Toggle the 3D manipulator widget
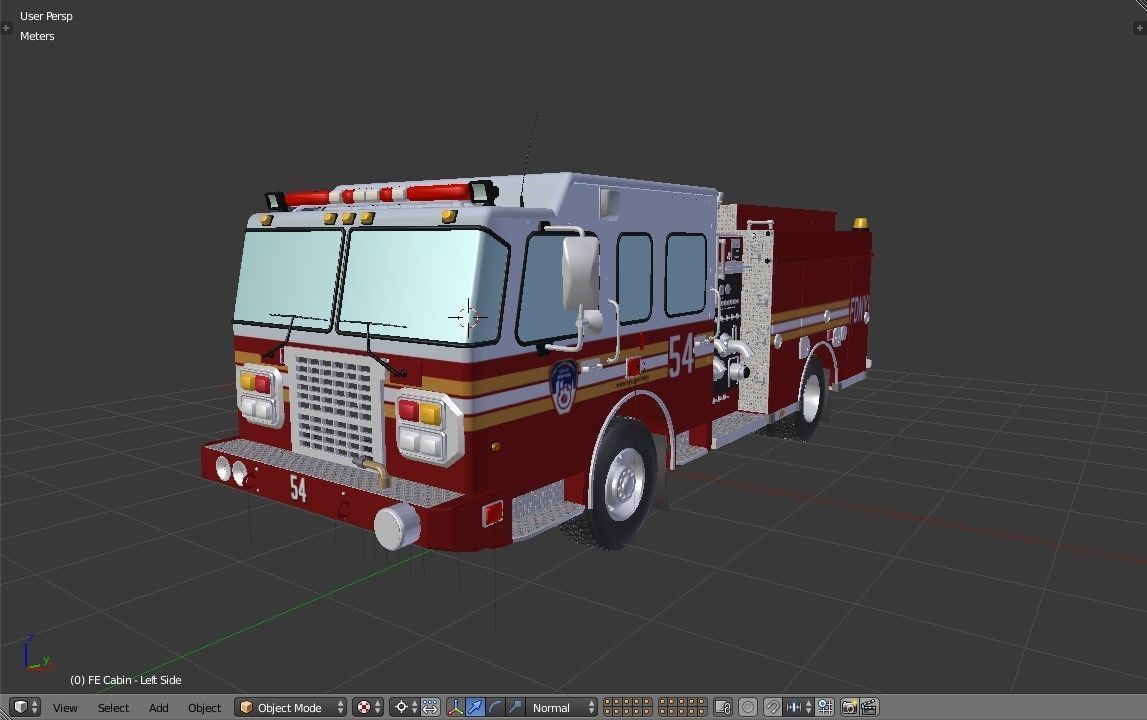 pos(455,707)
